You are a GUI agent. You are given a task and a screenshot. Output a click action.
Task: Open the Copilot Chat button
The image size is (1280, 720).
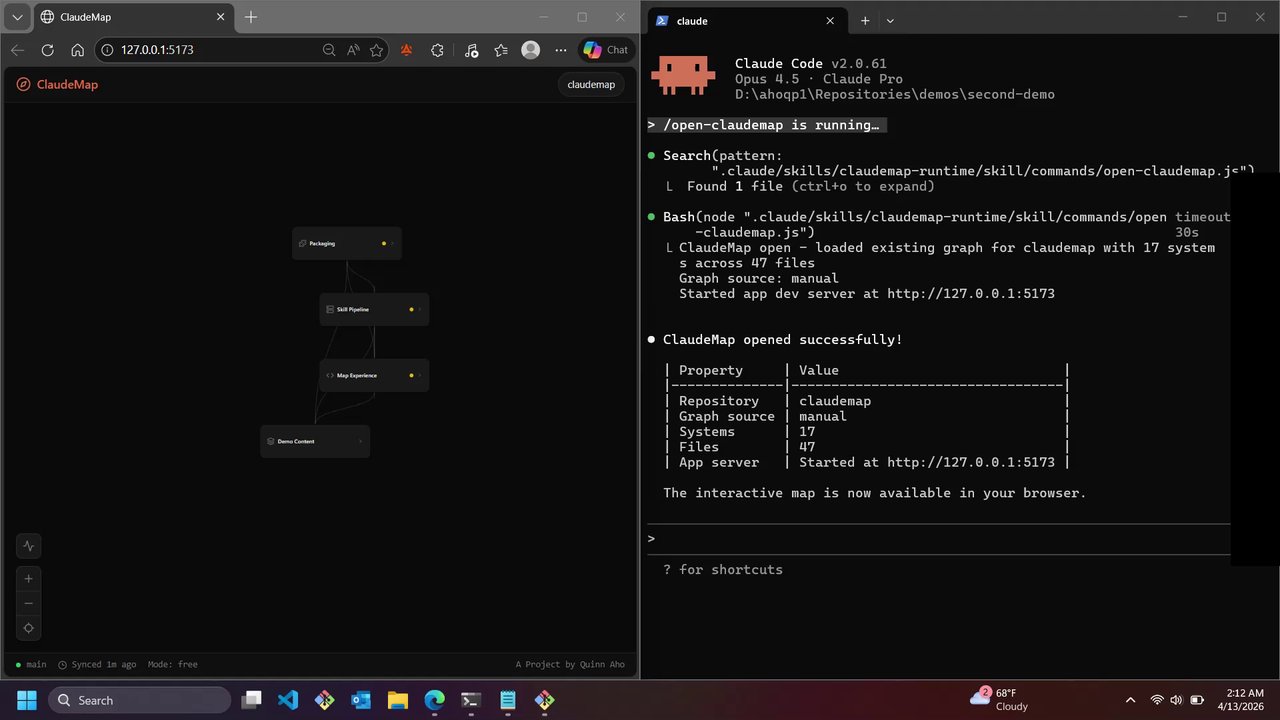[x=606, y=50]
